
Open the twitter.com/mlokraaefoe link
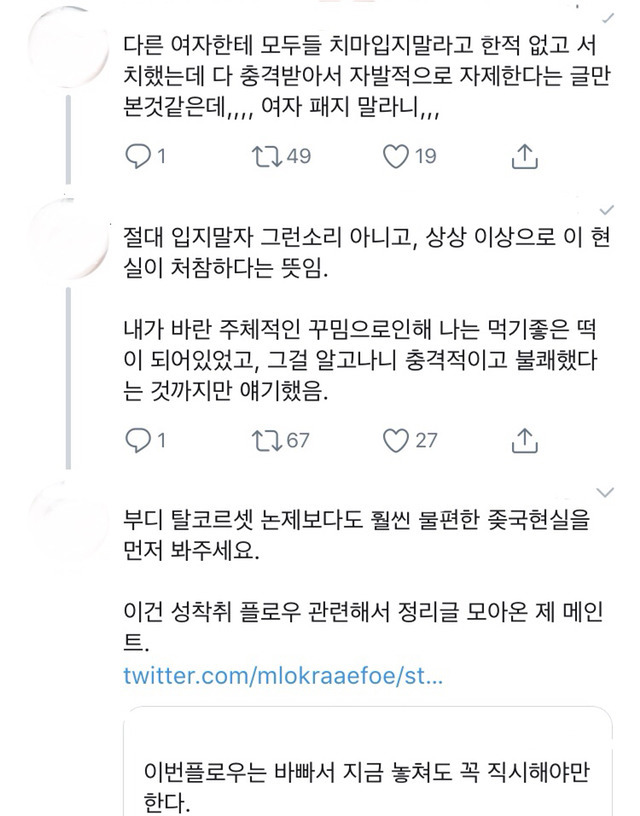tap(282, 675)
